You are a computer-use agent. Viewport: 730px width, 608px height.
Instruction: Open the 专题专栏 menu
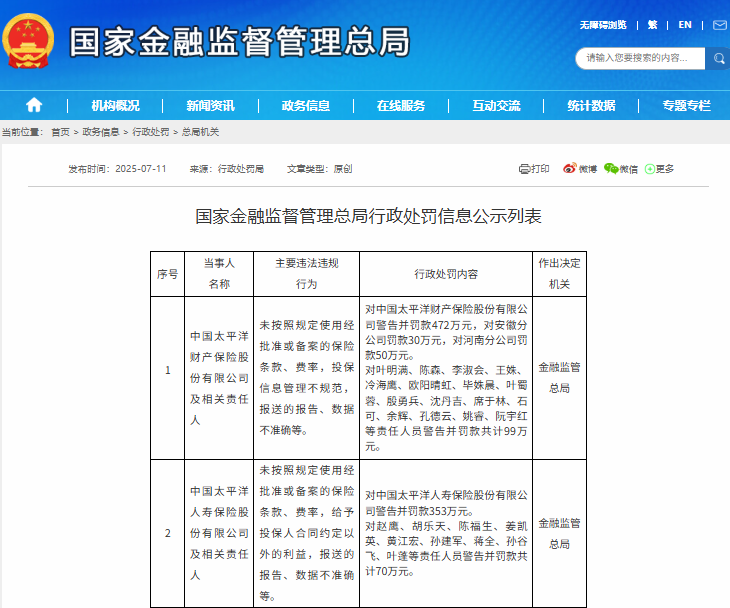(x=687, y=106)
